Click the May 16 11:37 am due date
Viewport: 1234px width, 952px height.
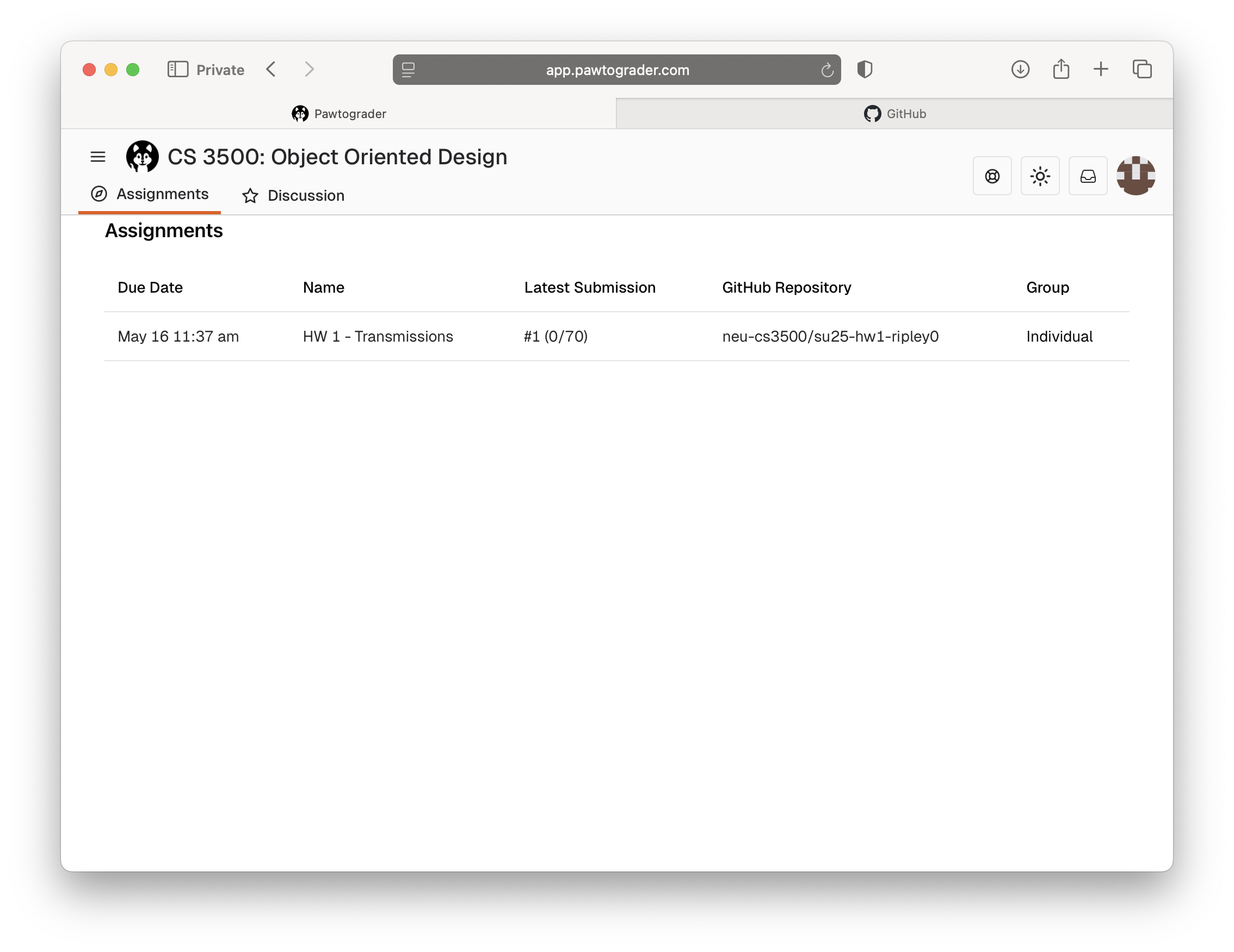pyautogui.click(x=178, y=337)
